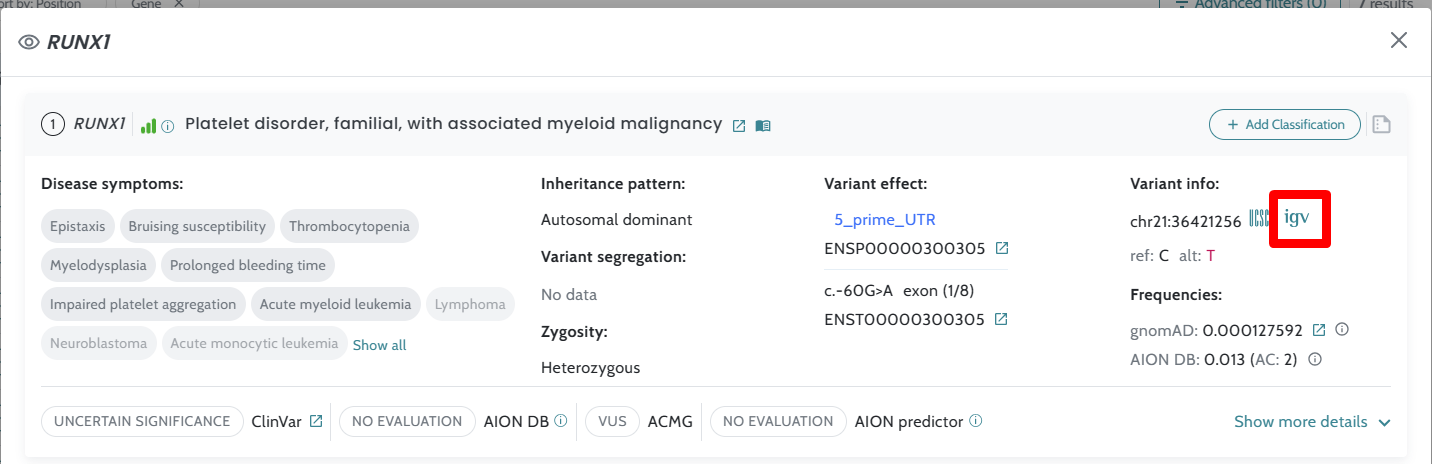Click the info icon next to AION DB (AC: 2)
1432x464 pixels.
click(x=1315, y=359)
